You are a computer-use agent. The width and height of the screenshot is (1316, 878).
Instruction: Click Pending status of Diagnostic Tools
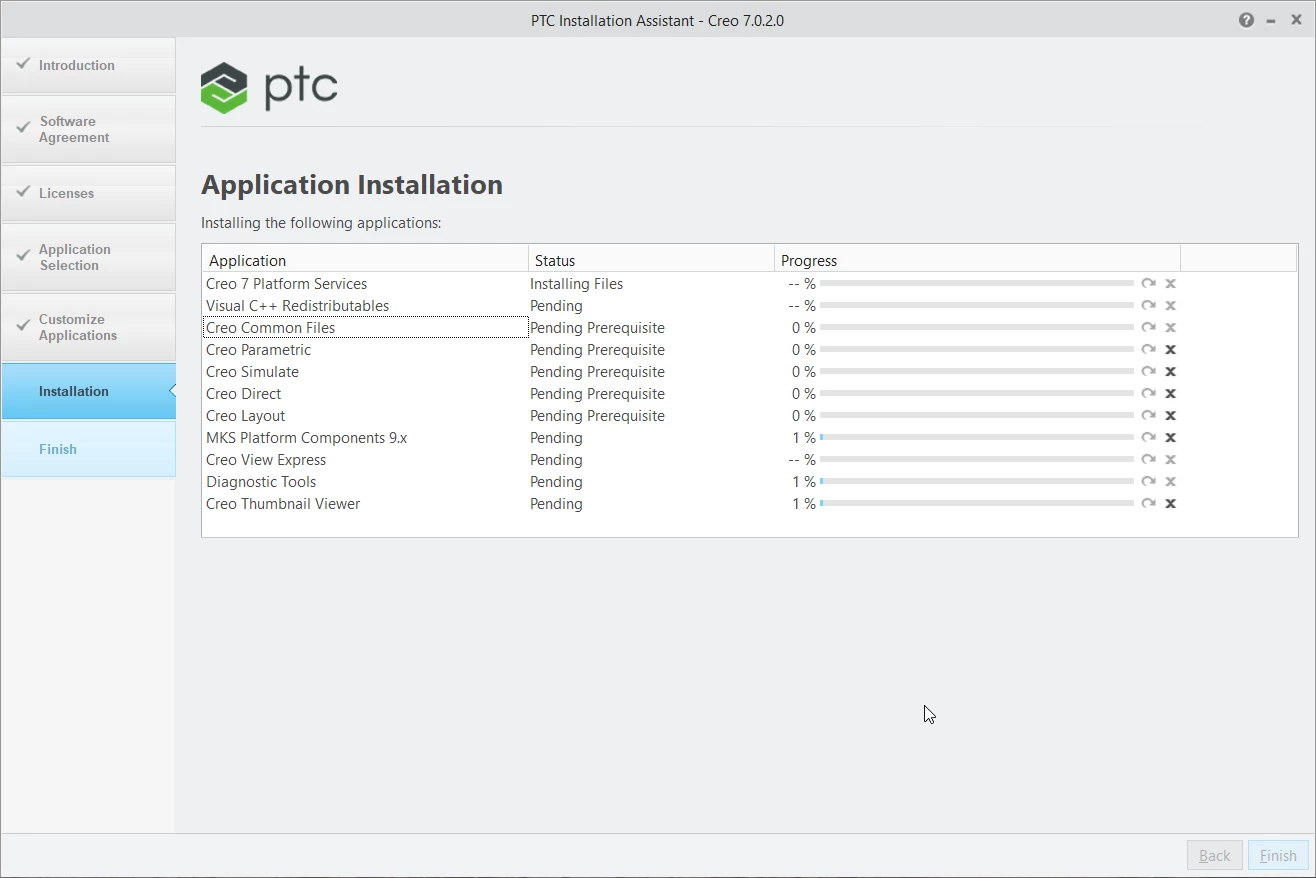[556, 482]
